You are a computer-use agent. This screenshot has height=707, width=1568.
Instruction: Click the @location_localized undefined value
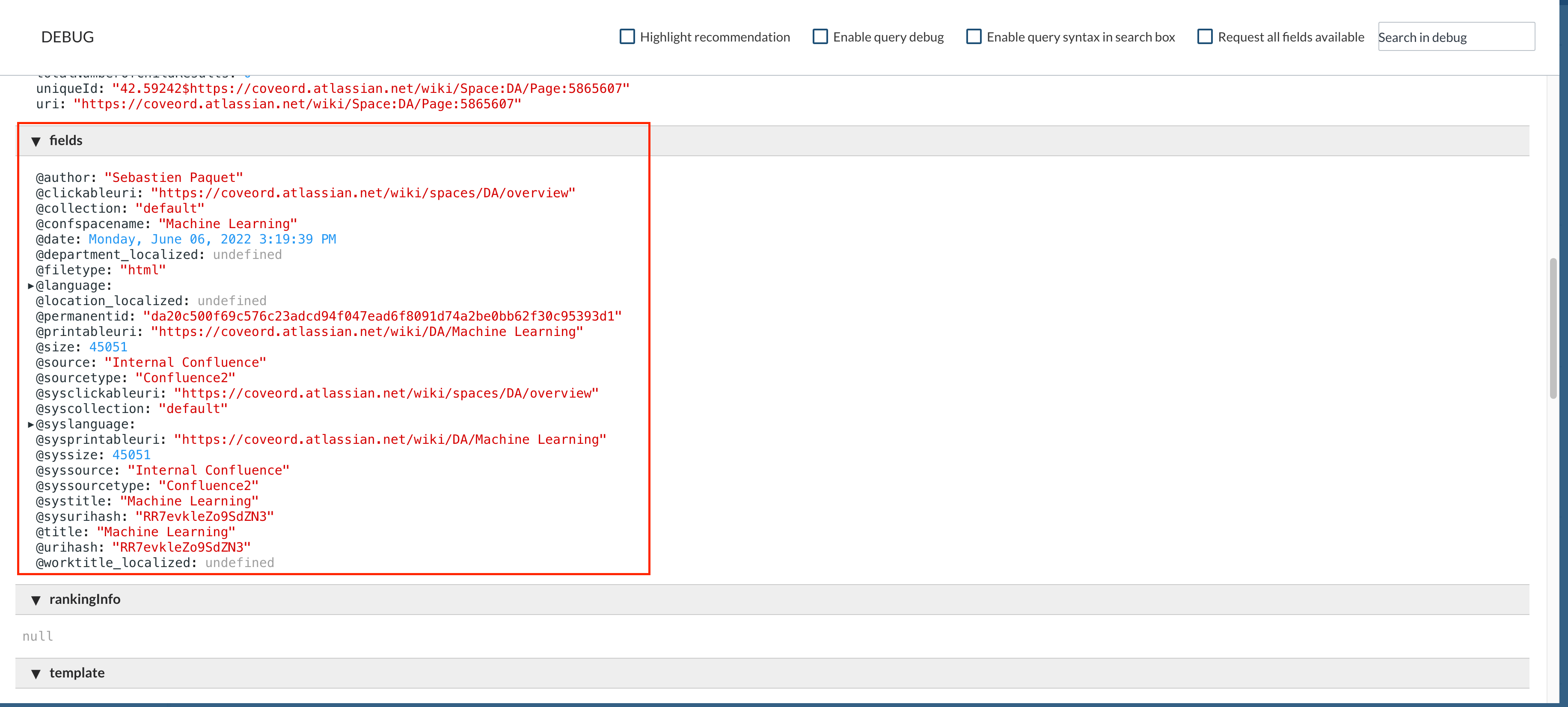point(232,301)
